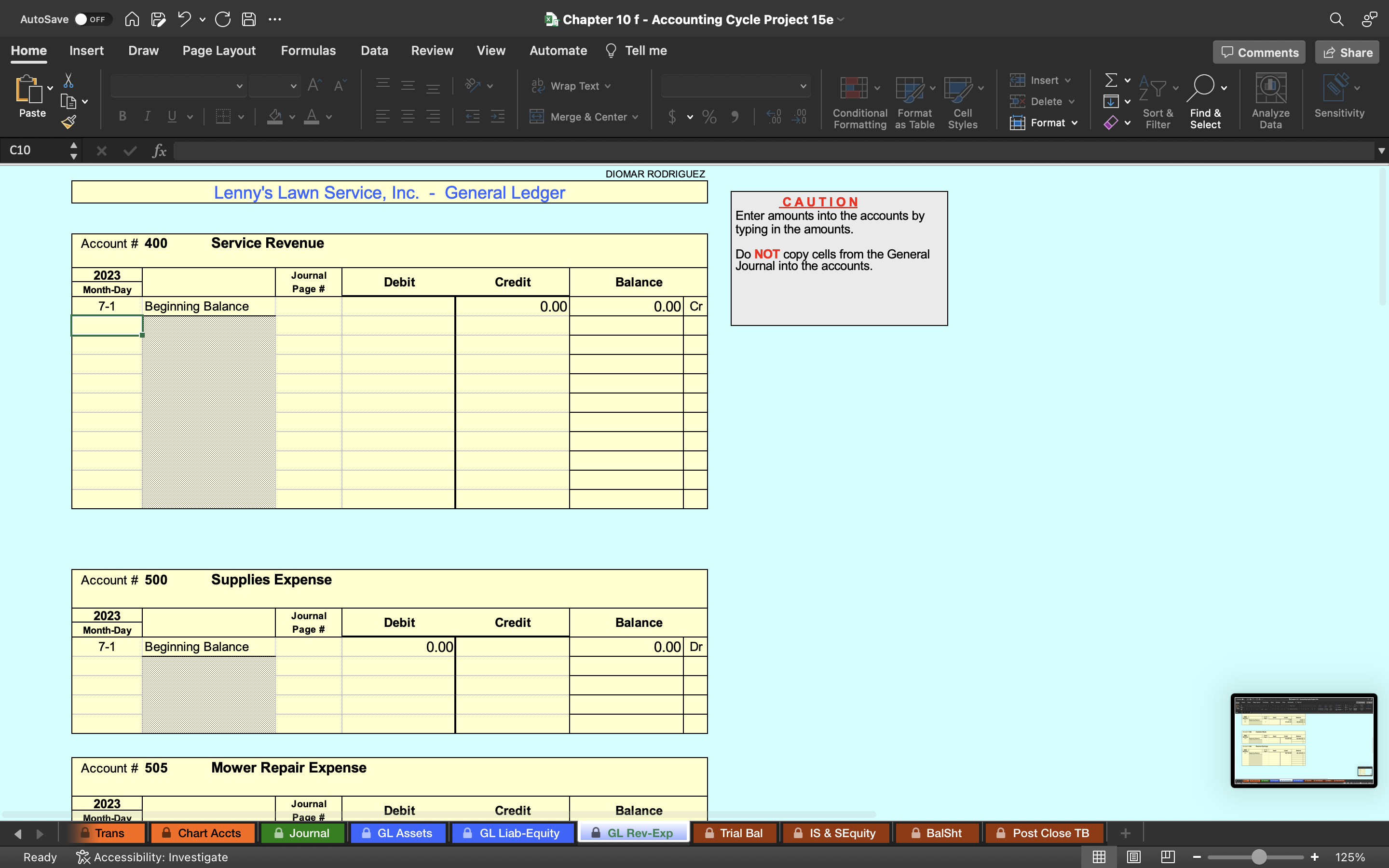Click Tell me search

click(637, 51)
